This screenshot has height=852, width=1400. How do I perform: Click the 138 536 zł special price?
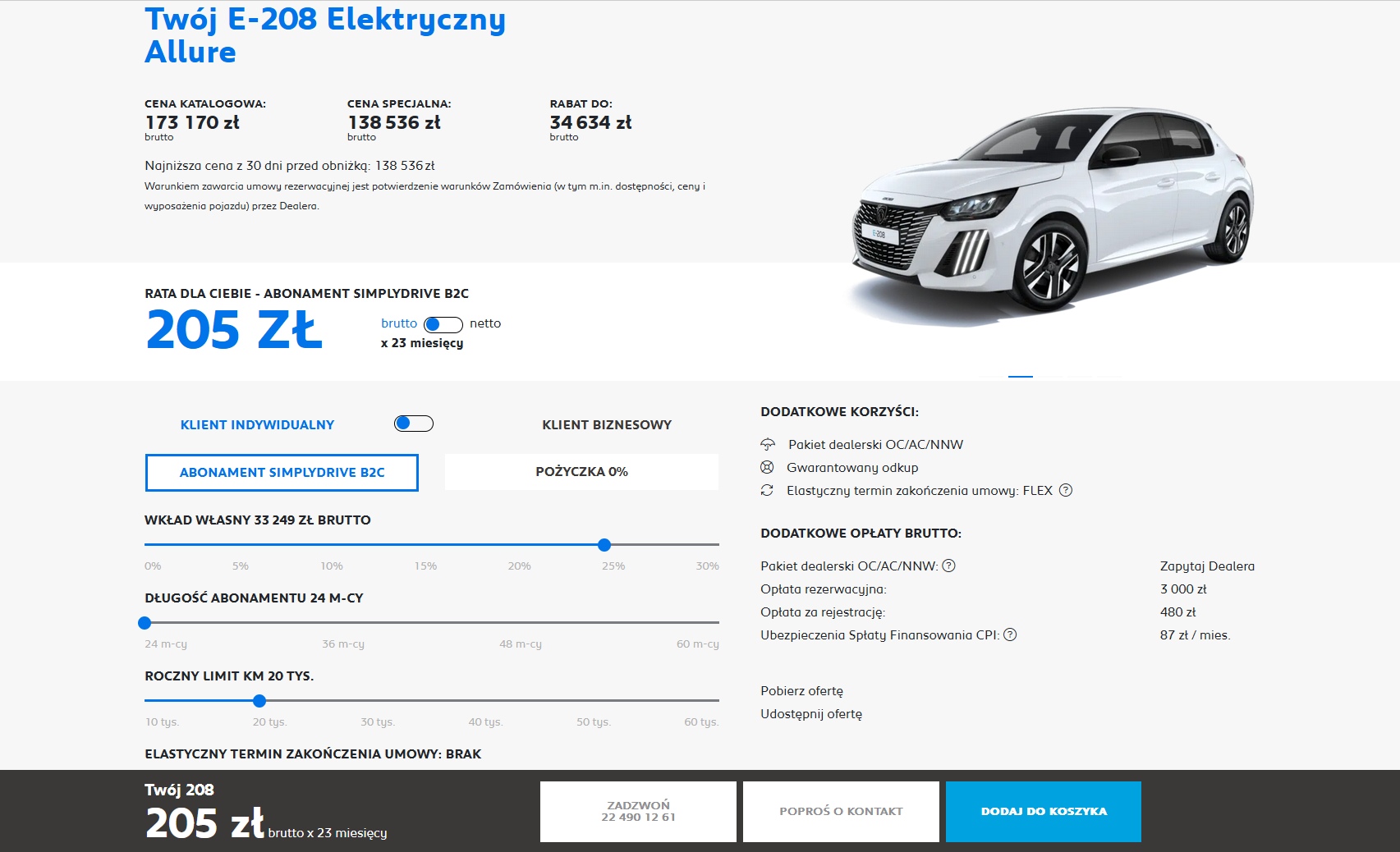click(394, 122)
